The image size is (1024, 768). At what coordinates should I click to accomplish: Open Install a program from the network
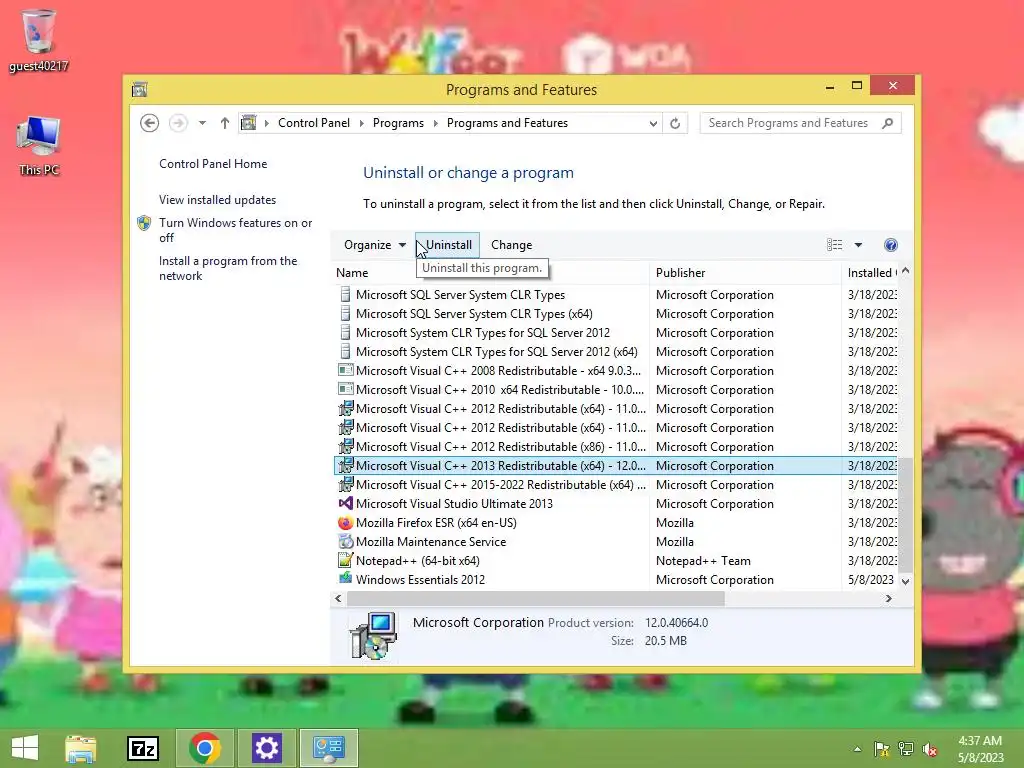[228, 268]
